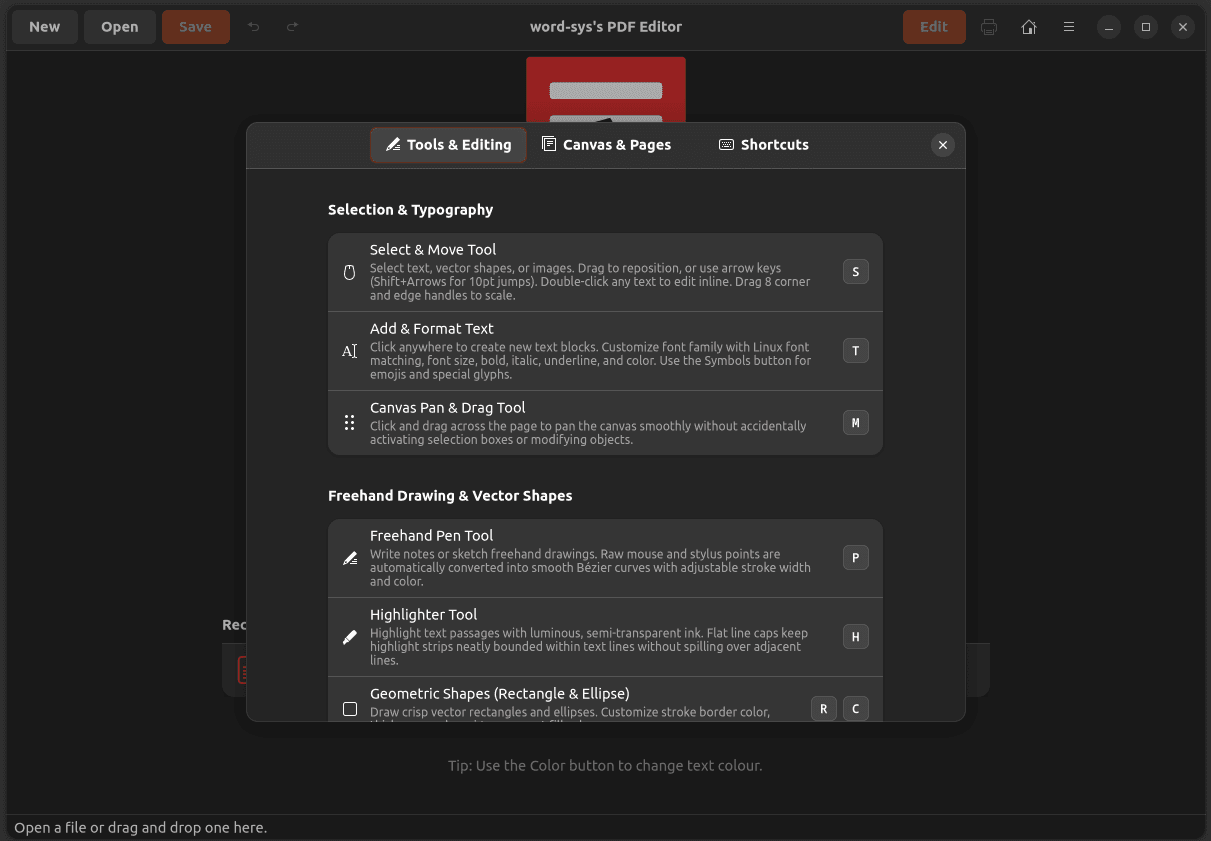Click the H shortcut key badge
This screenshot has height=841, width=1211.
(x=856, y=637)
